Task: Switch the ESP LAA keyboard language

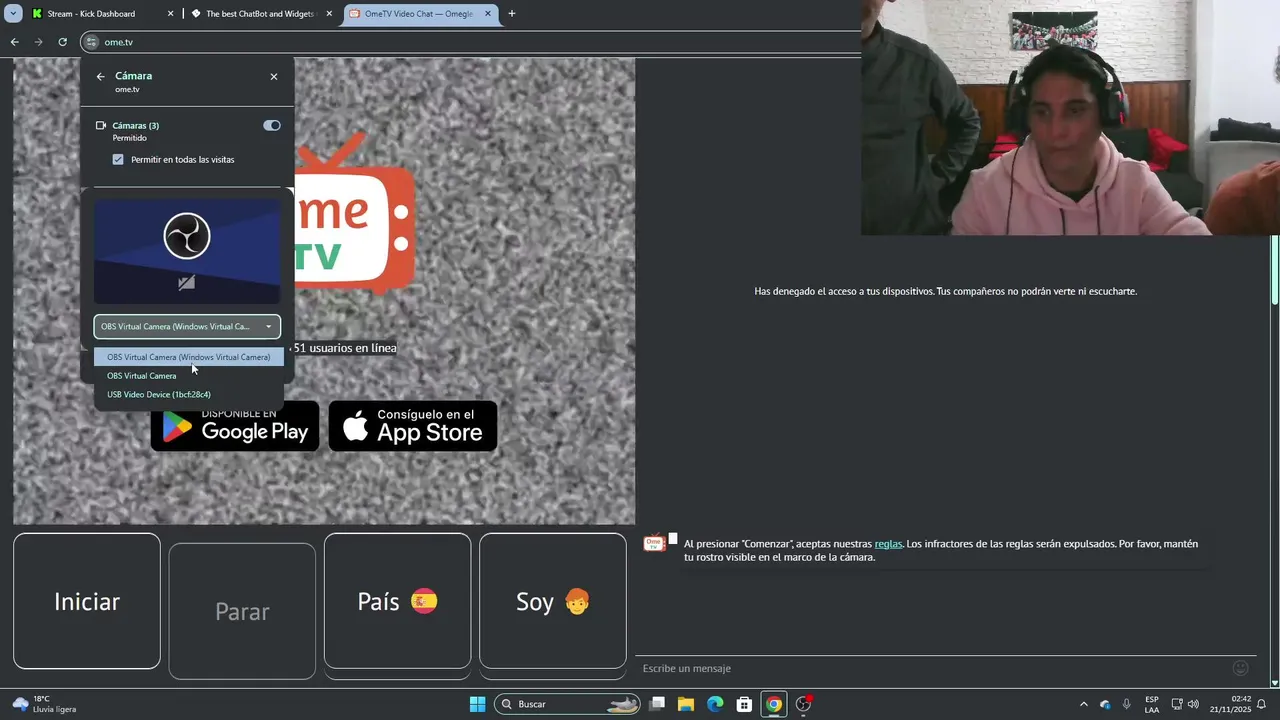Action: click(x=1152, y=704)
